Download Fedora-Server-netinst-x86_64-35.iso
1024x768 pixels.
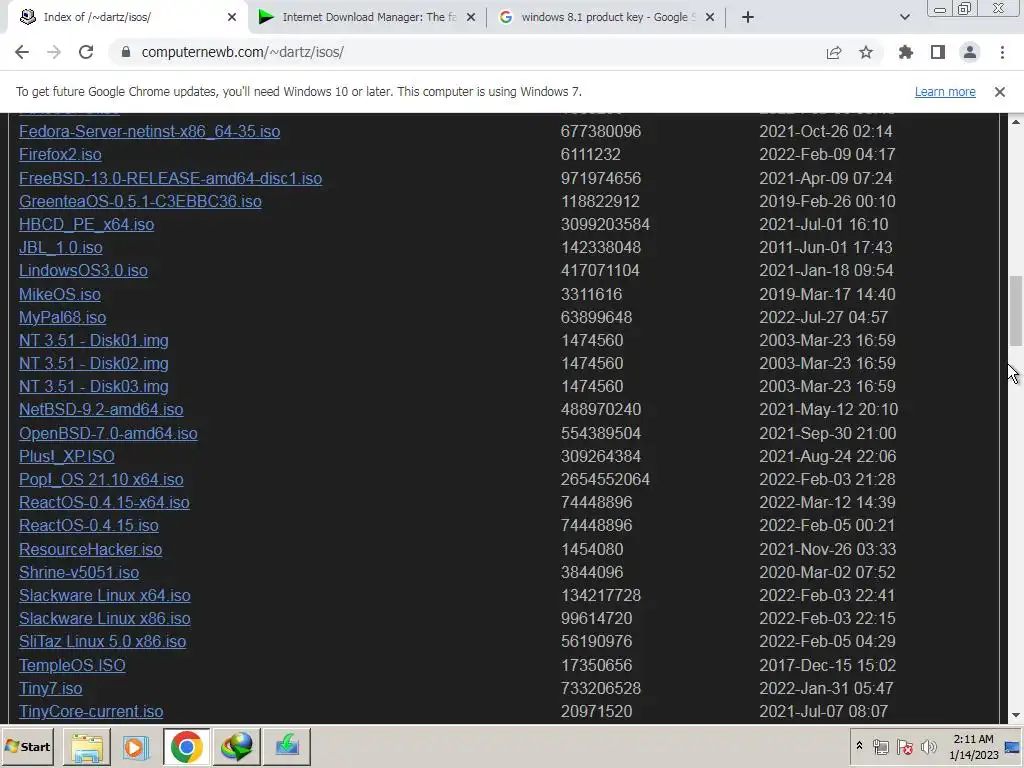tap(150, 131)
